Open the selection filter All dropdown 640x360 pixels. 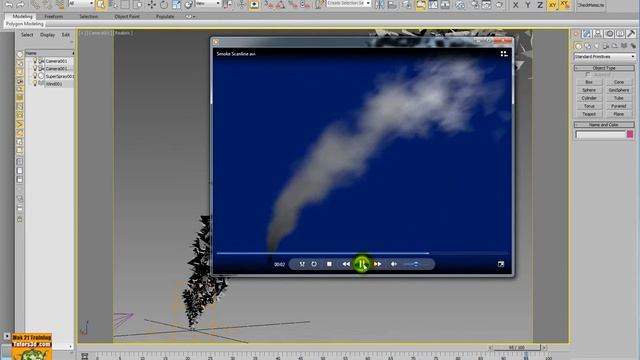click(x=81, y=3)
